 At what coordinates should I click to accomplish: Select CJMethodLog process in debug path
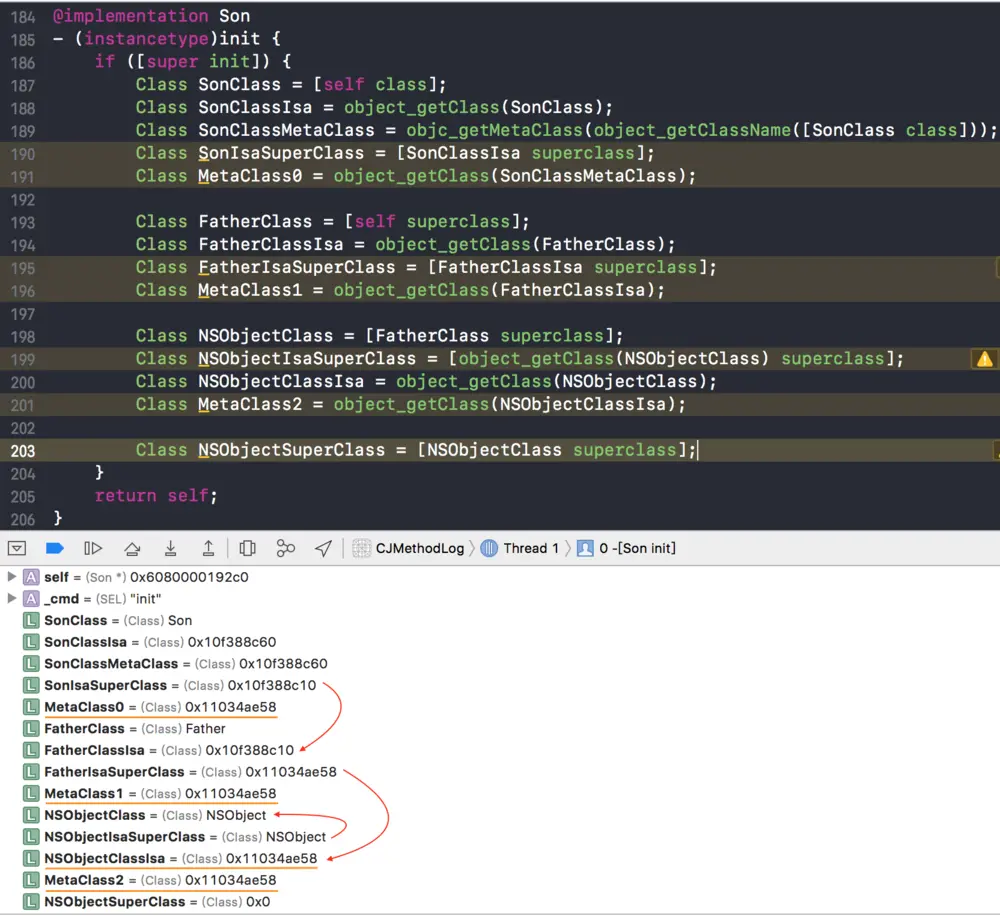409,548
